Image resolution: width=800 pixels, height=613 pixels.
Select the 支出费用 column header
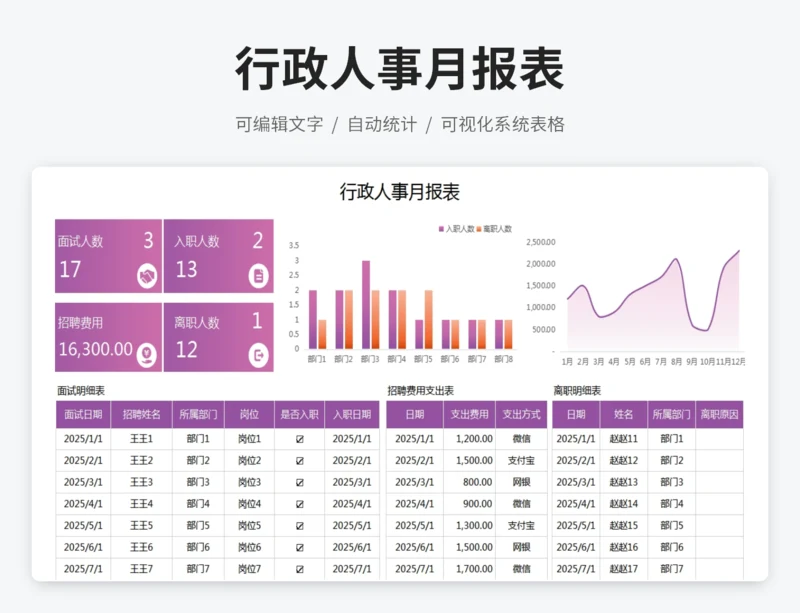[469, 414]
